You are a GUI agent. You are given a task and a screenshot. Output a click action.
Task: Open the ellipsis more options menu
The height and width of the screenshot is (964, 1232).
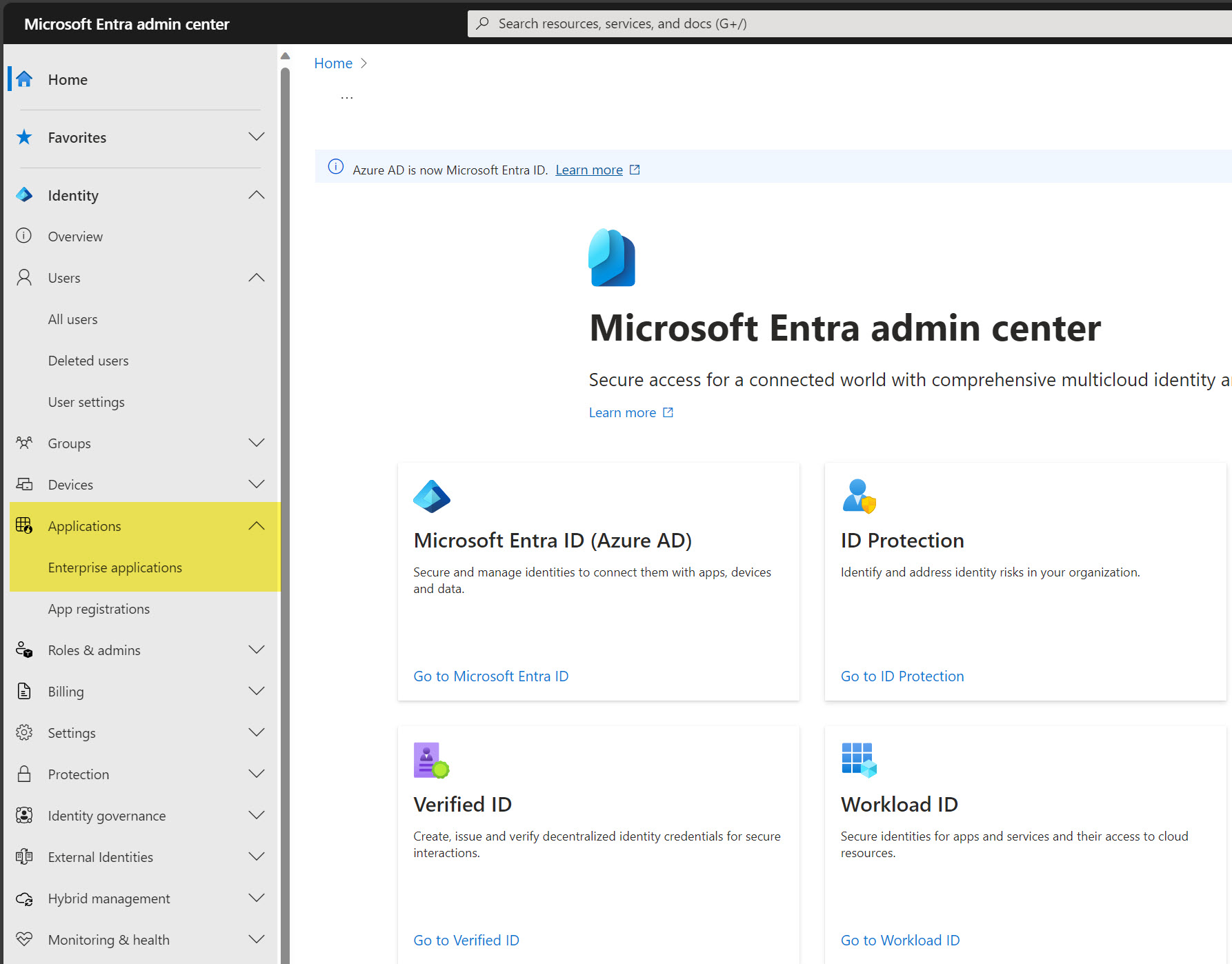pyautogui.click(x=347, y=98)
